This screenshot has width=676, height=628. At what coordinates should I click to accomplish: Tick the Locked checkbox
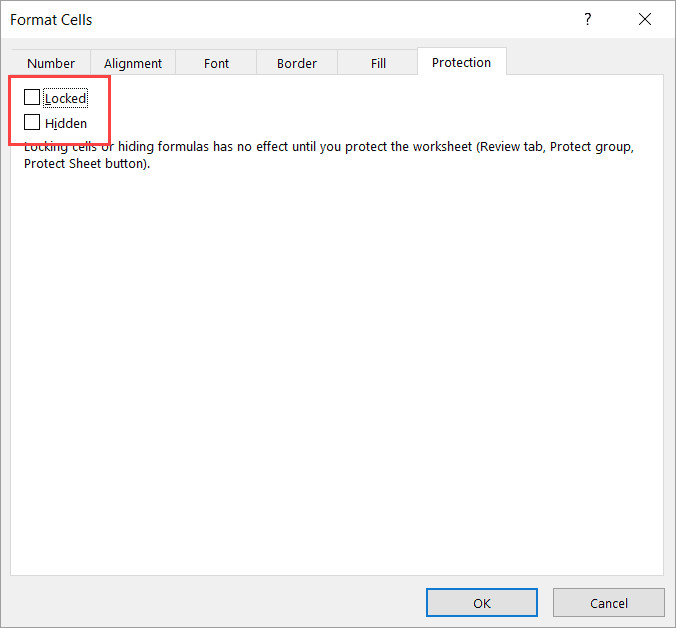[x=32, y=98]
